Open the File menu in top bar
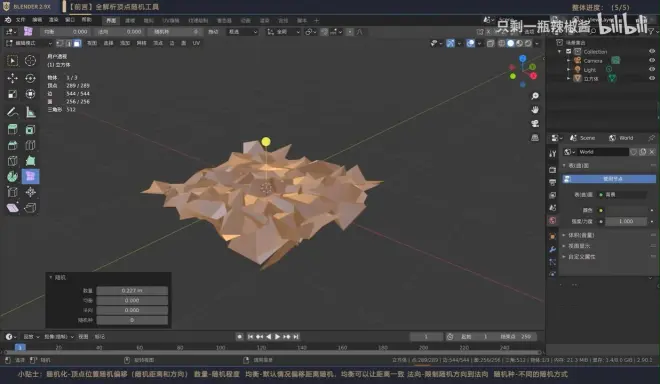This screenshot has width=660, height=384. click(21, 20)
